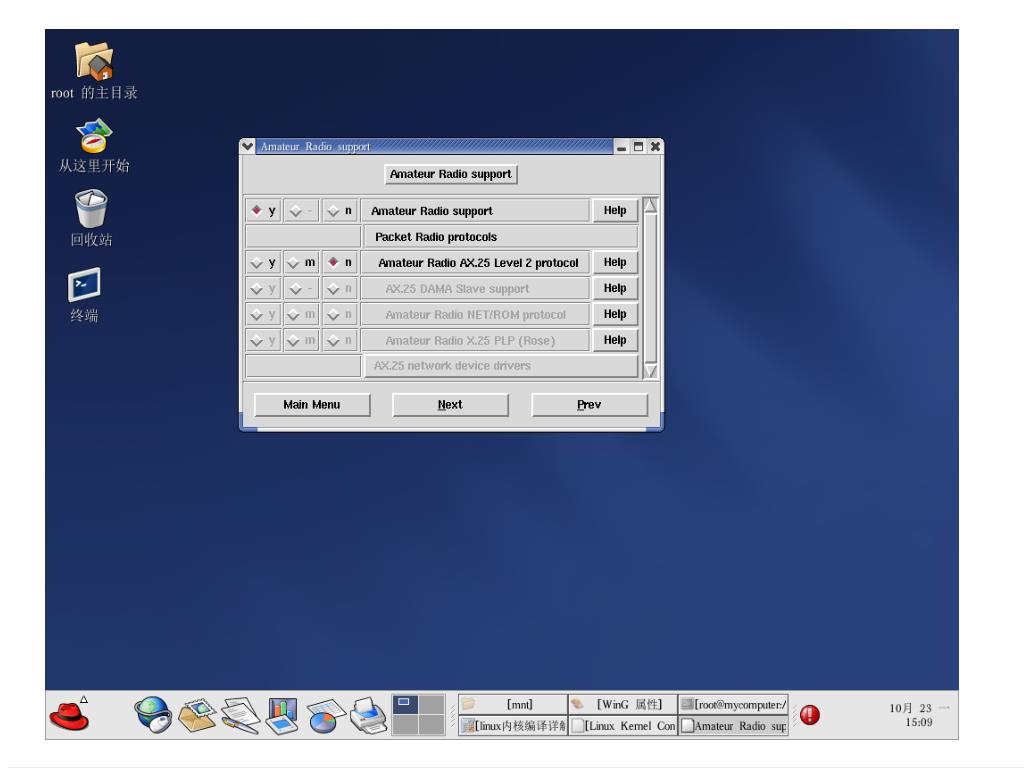
Task: Open the presentation app from the panel
Action: click(x=283, y=716)
